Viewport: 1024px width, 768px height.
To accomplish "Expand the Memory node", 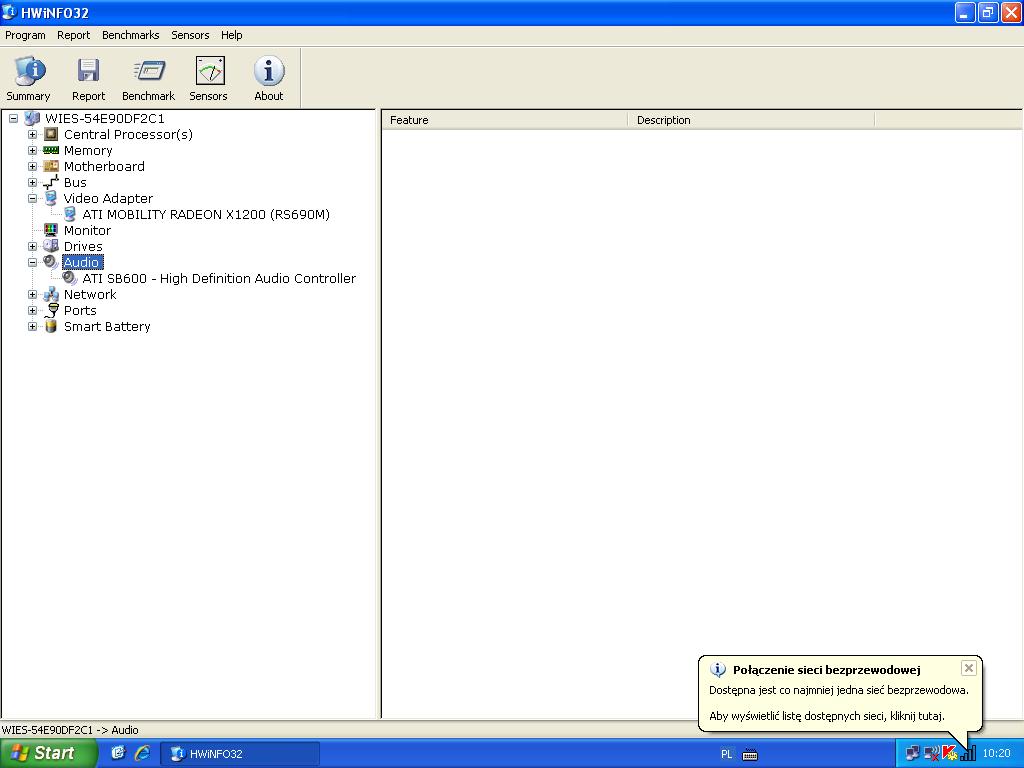I will pyautogui.click(x=32, y=150).
